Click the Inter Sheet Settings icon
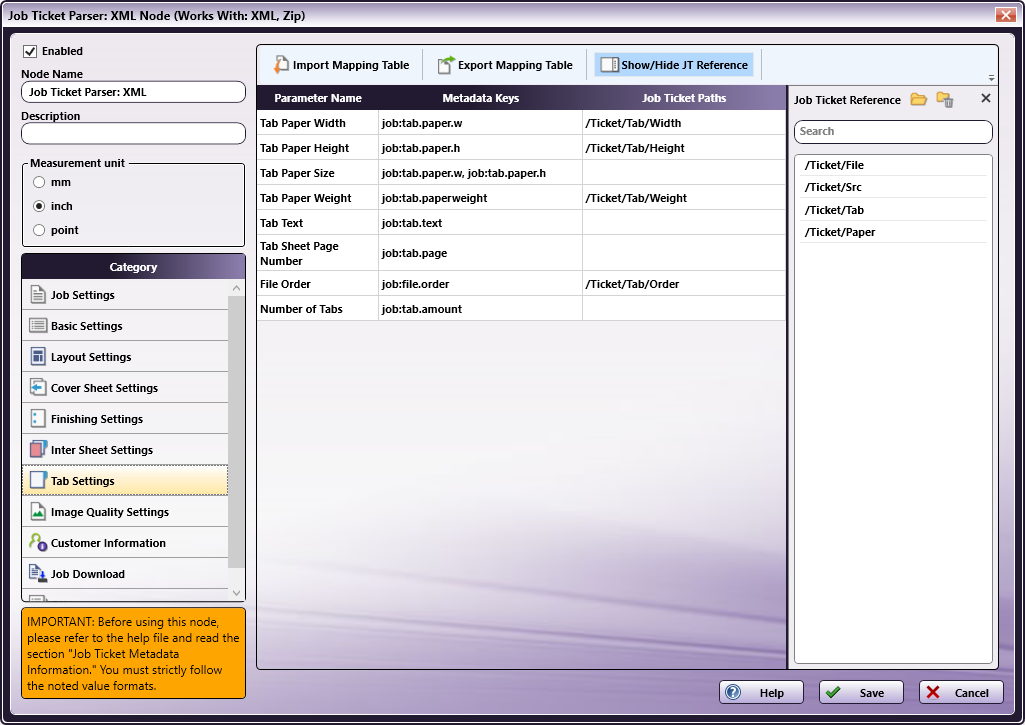The width and height of the screenshot is (1025, 725). click(38, 450)
